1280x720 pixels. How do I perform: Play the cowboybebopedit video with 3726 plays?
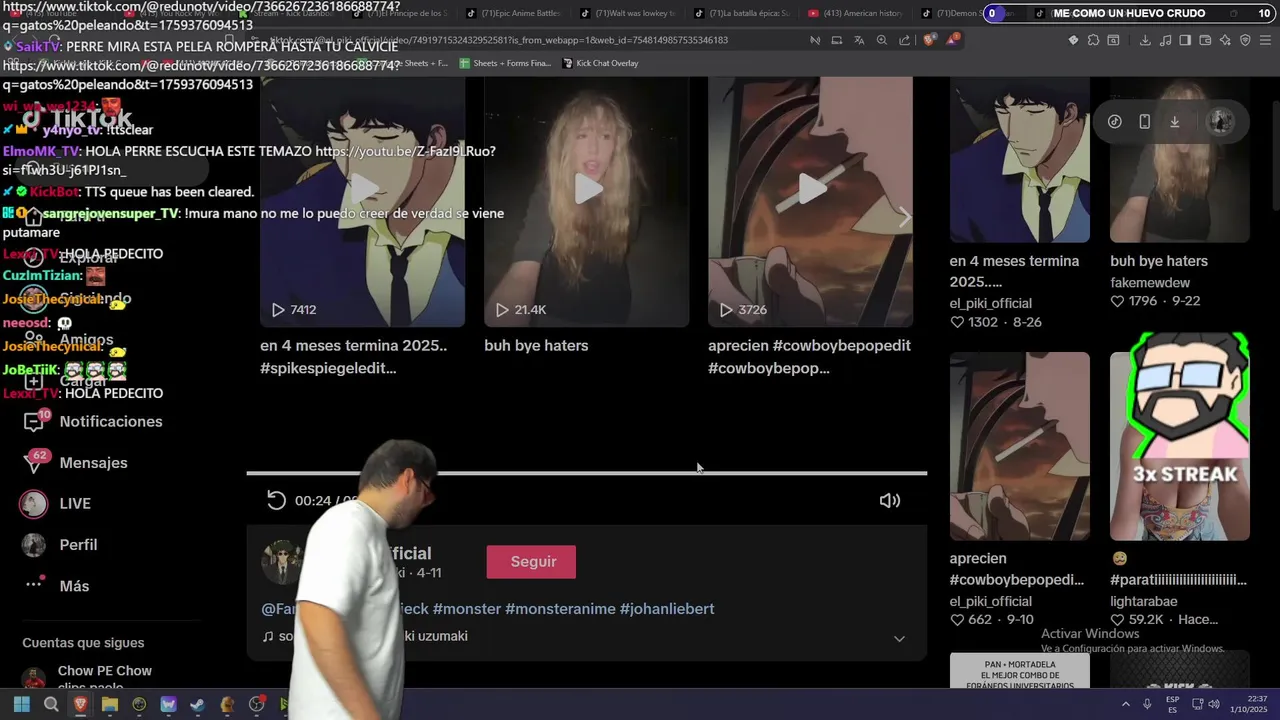pyautogui.click(x=810, y=202)
